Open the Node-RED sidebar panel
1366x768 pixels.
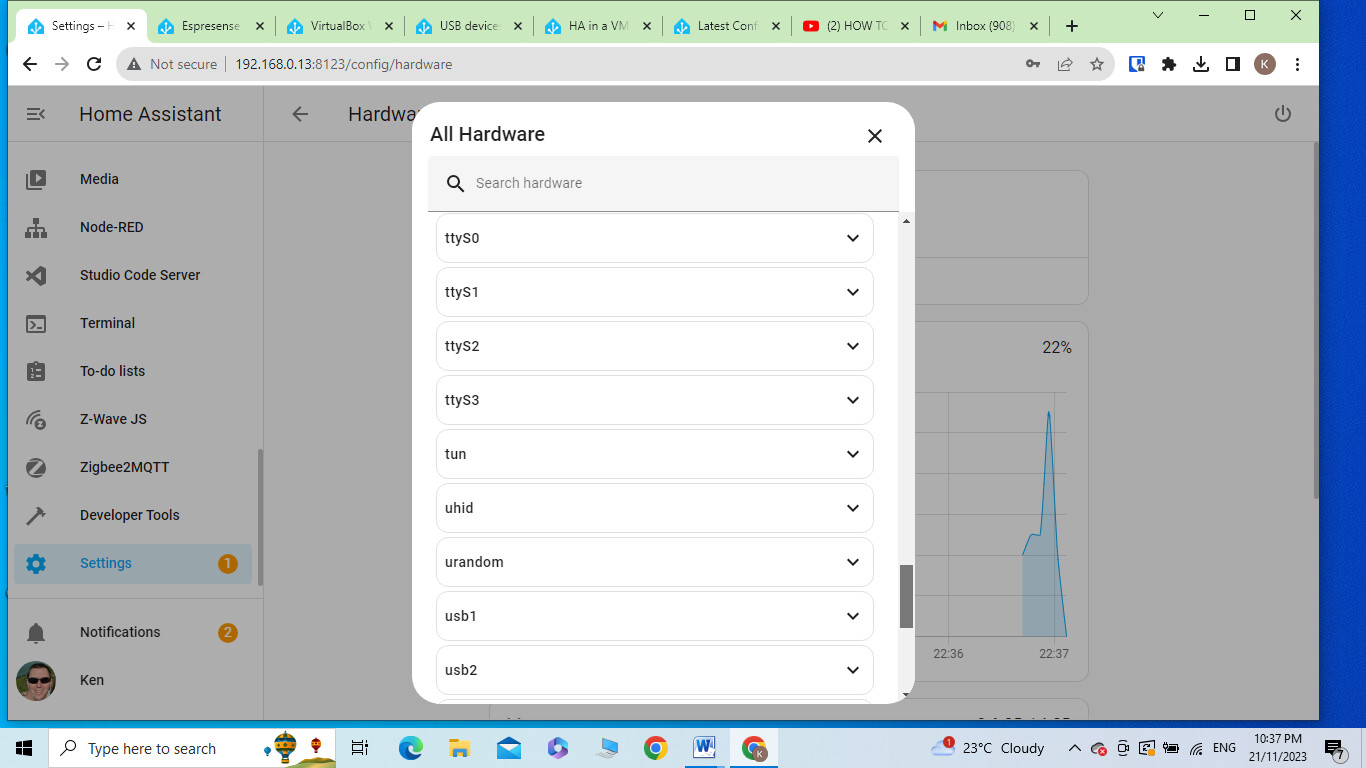112,227
